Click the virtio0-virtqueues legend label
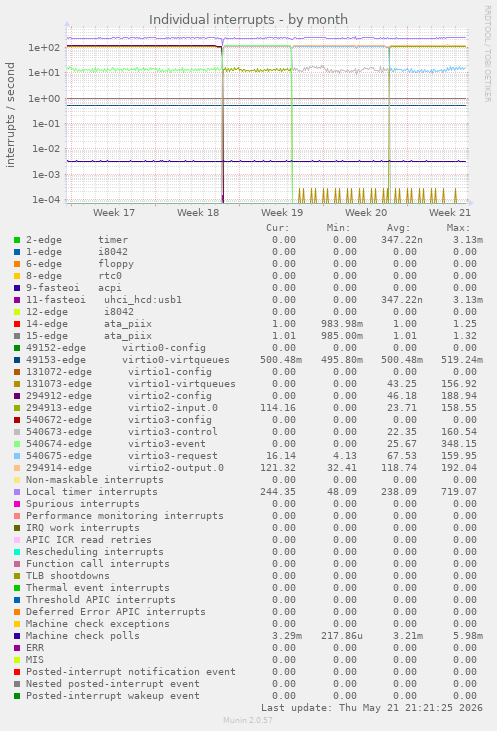 click(x=176, y=360)
